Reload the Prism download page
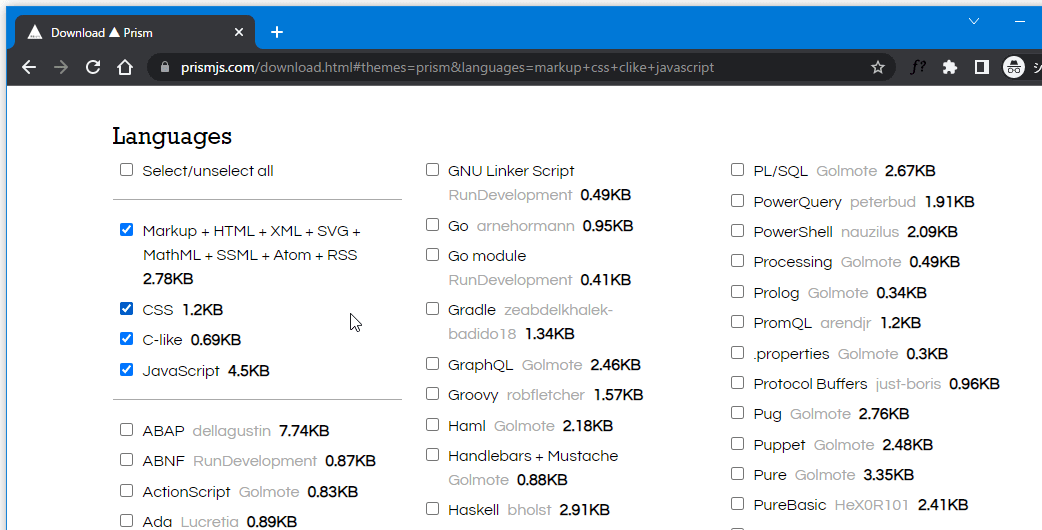Viewport: 1042px width, 530px height. (93, 67)
